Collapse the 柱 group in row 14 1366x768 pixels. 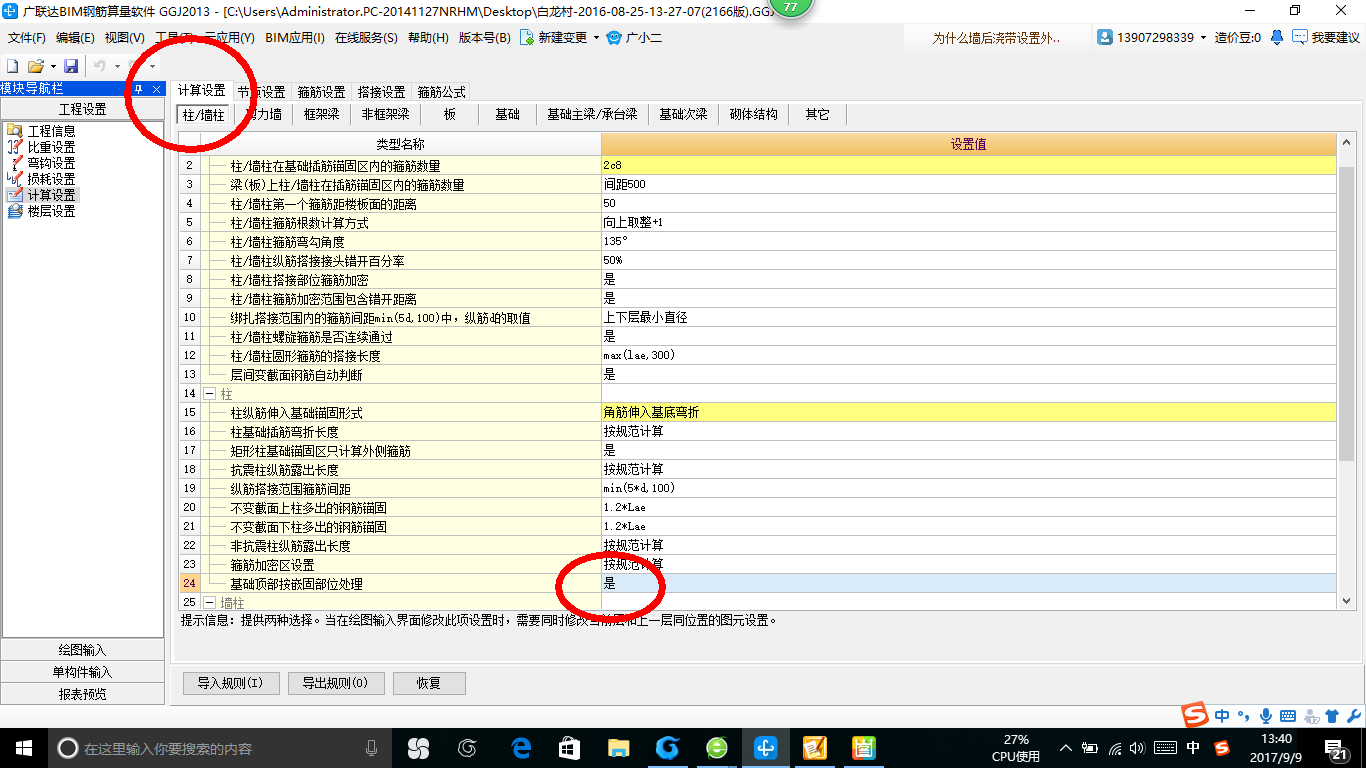click(209, 394)
